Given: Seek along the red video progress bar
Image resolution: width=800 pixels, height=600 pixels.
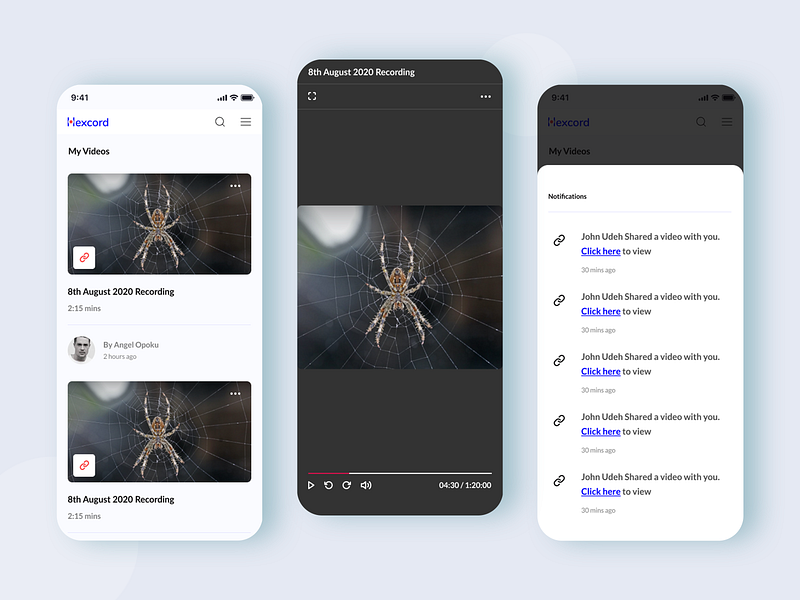Looking at the screenshot, I should click(400, 473).
